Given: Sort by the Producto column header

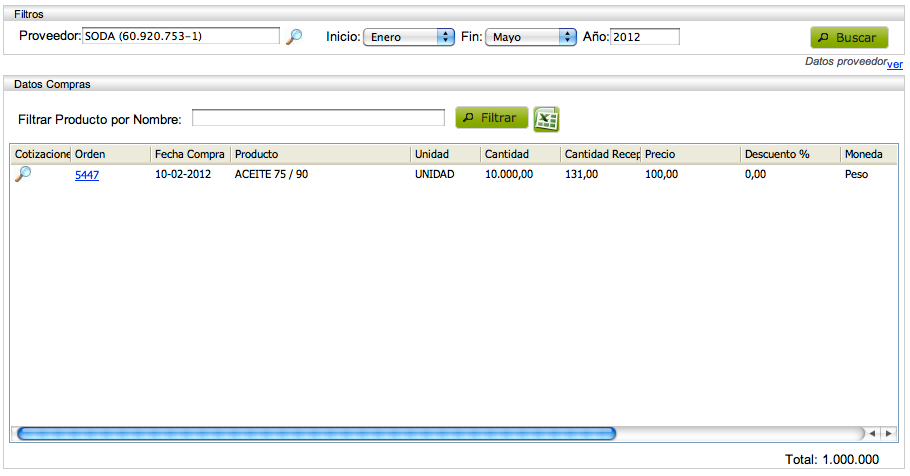Looking at the screenshot, I should click(x=320, y=154).
